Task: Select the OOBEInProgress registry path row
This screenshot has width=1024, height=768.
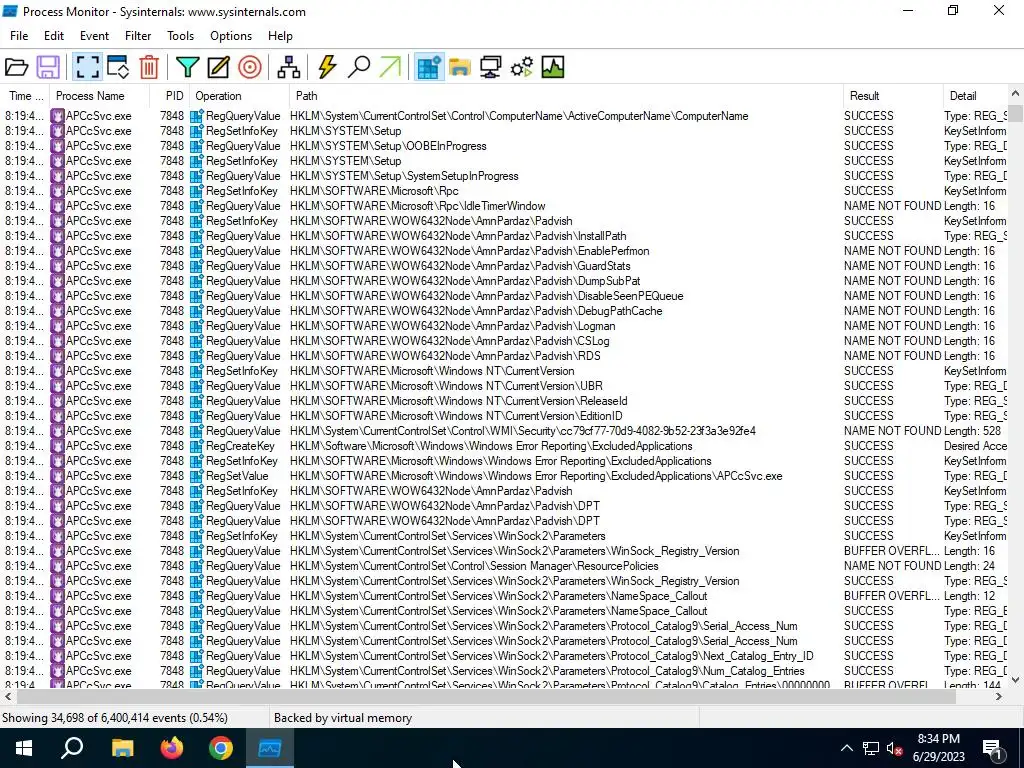Action: (388, 146)
